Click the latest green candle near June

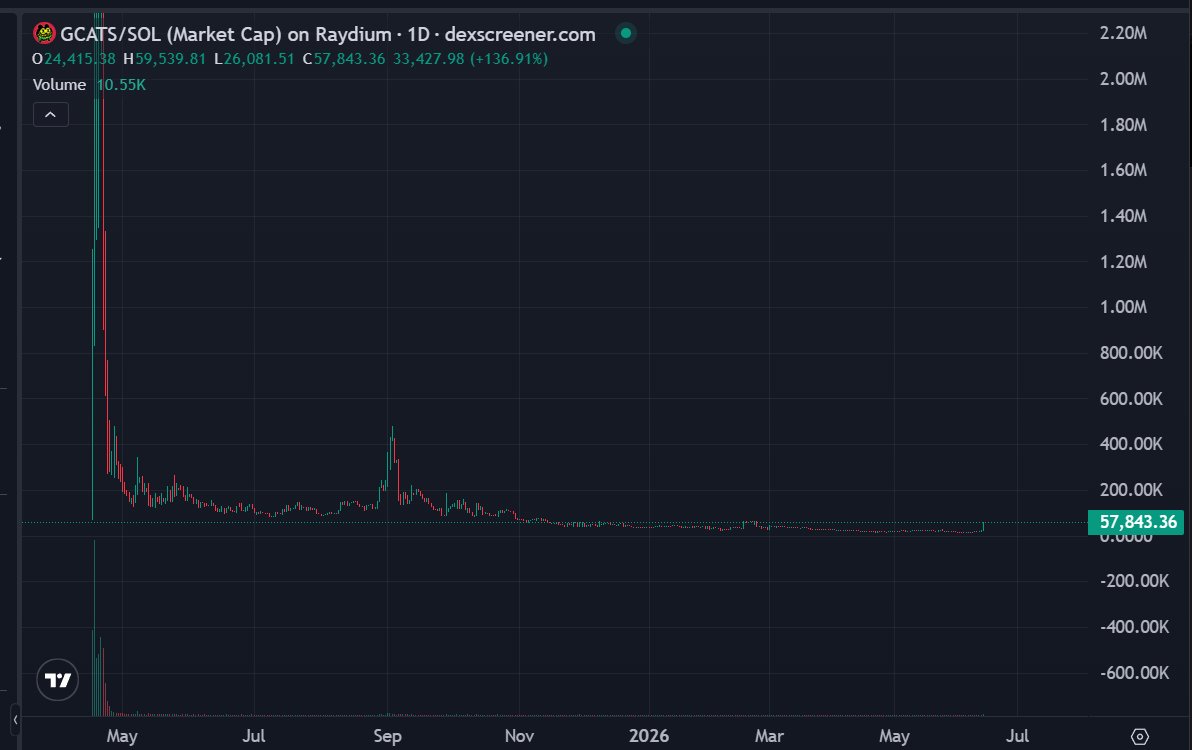(x=983, y=527)
